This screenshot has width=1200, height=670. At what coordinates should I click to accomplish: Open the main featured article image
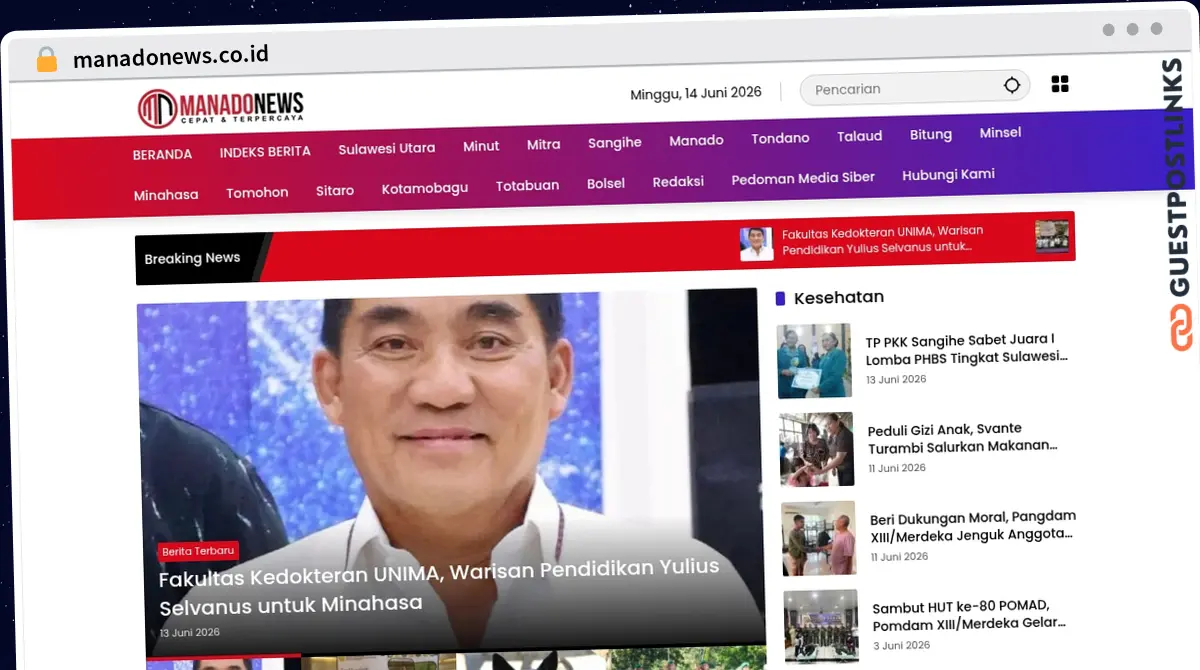pos(450,470)
